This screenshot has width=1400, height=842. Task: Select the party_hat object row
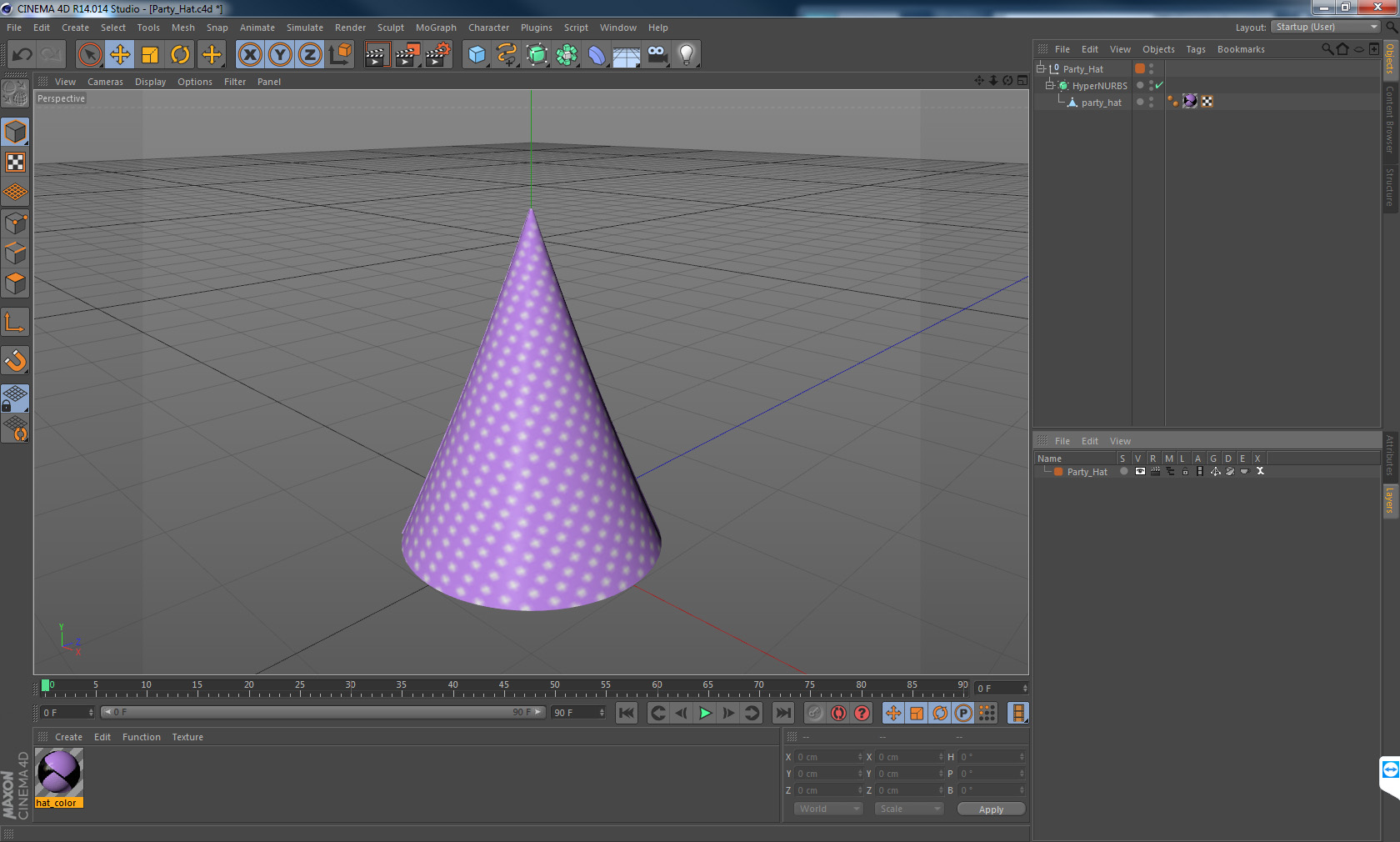coord(1101,103)
